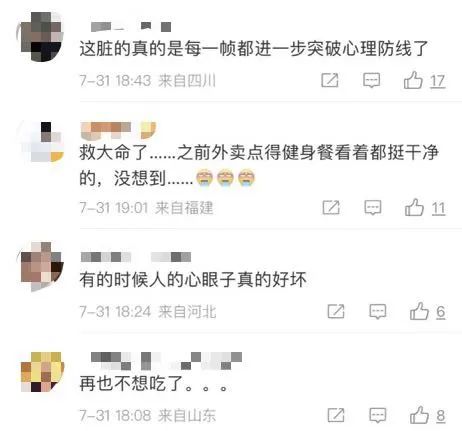Reply to the 再也不想吃了 comment
The image size is (462, 431).
coord(377,415)
